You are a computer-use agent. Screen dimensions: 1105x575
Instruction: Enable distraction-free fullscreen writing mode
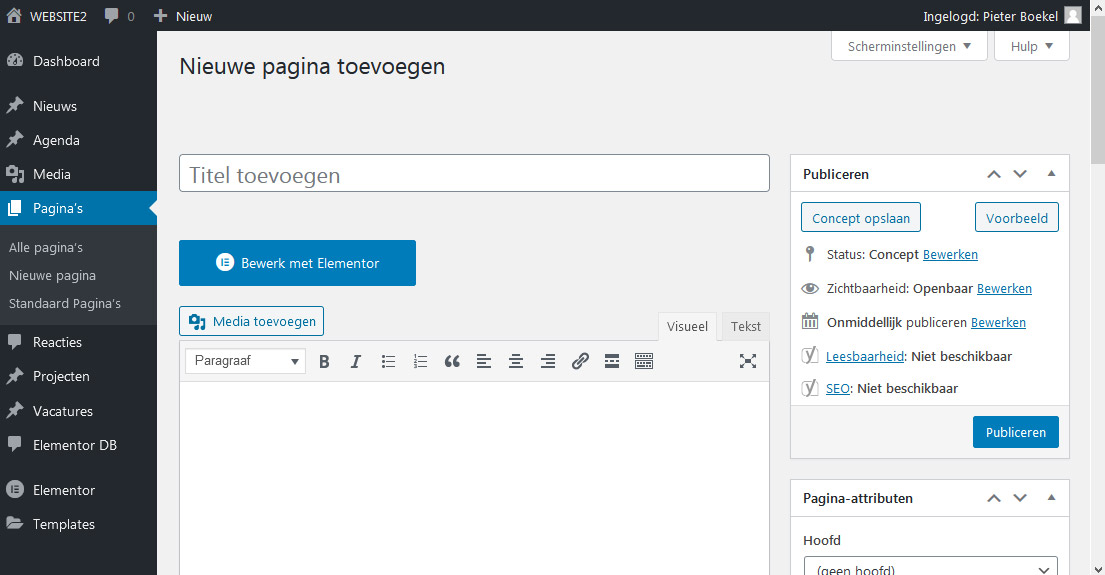pos(748,362)
